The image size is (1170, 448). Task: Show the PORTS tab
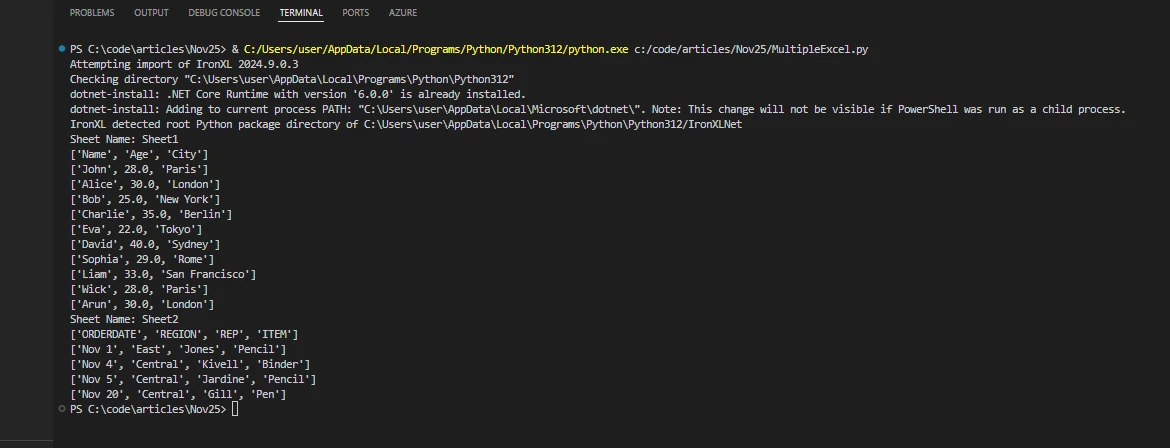[355, 13]
